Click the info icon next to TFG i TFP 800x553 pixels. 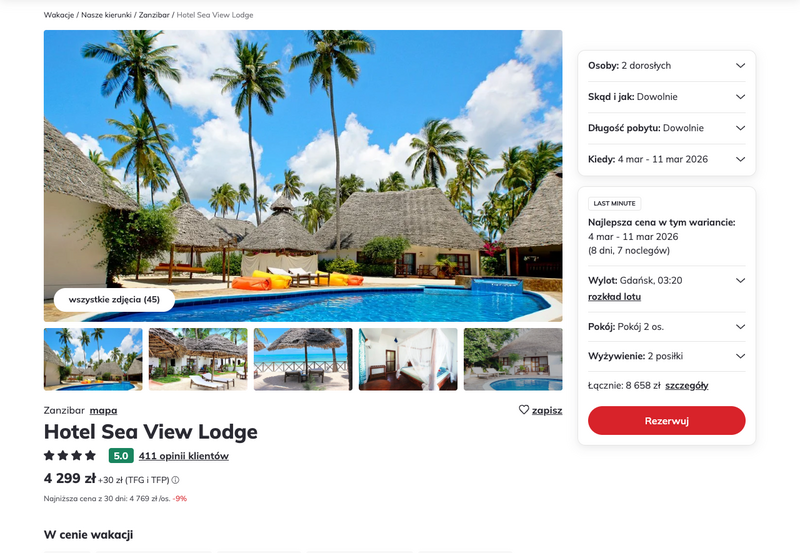pyautogui.click(x=176, y=480)
